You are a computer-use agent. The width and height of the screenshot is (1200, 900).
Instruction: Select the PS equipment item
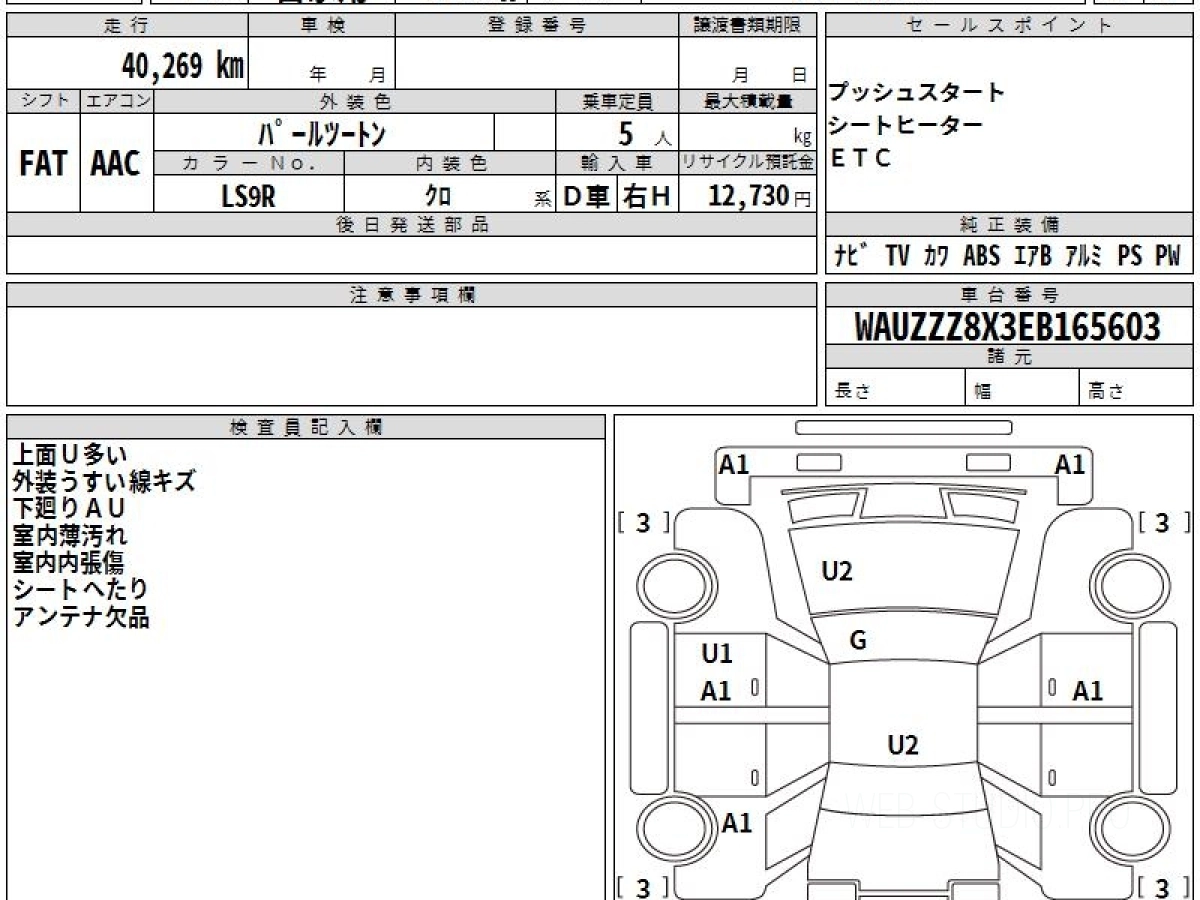click(1130, 256)
